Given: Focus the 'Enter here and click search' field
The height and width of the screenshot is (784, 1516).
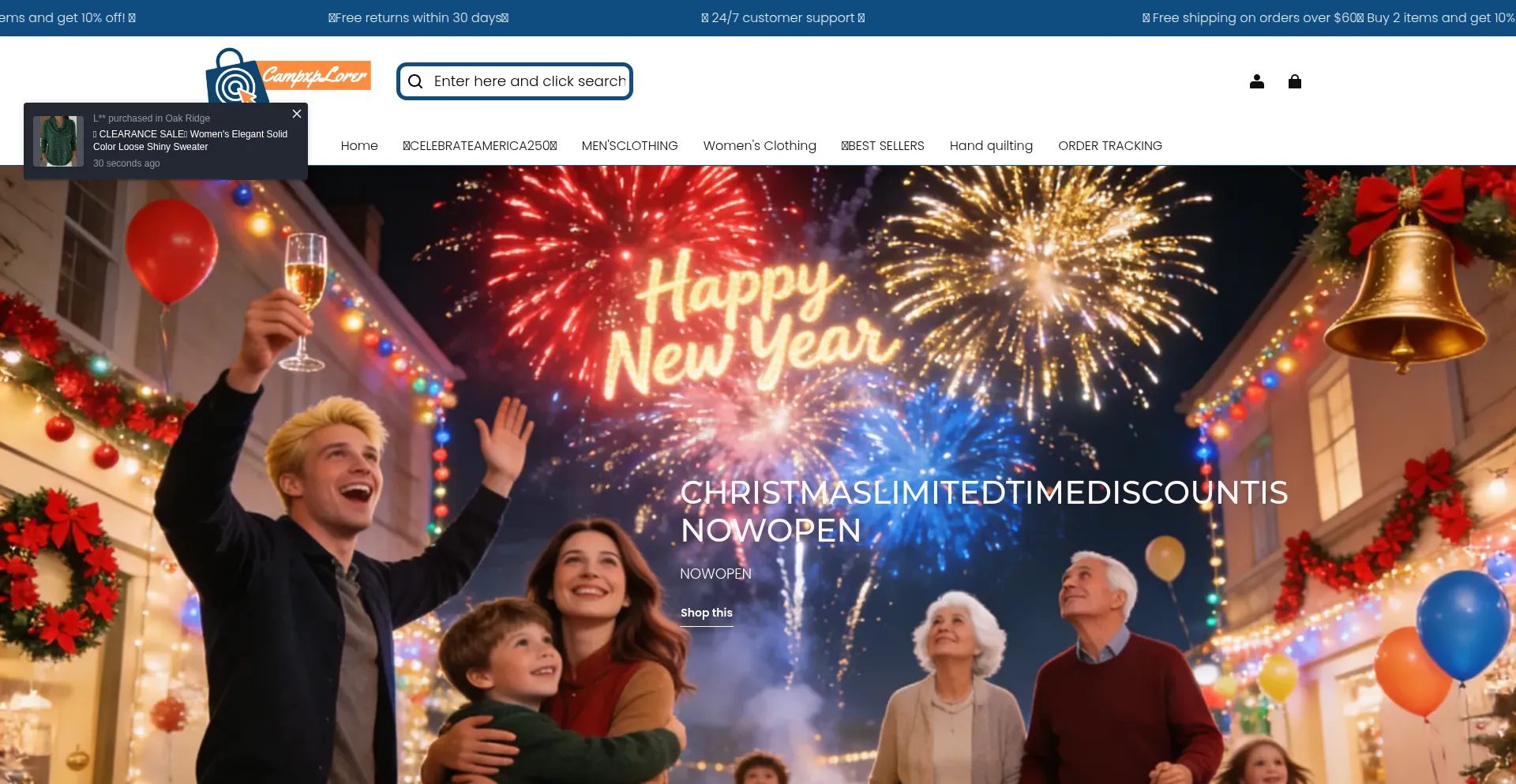Looking at the screenshot, I should pyautogui.click(x=529, y=81).
